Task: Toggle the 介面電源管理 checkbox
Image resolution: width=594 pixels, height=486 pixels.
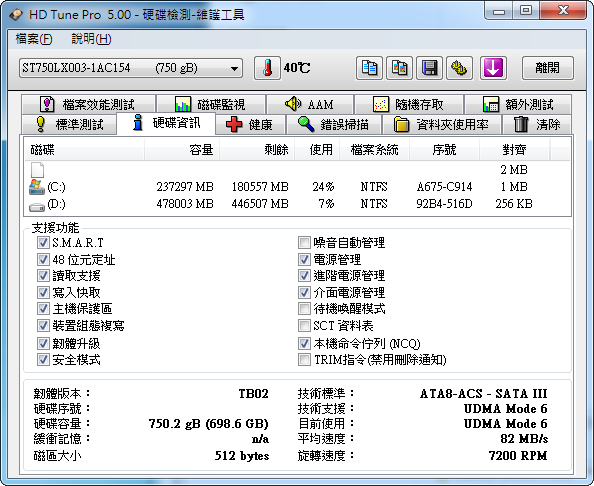Action: click(304, 292)
